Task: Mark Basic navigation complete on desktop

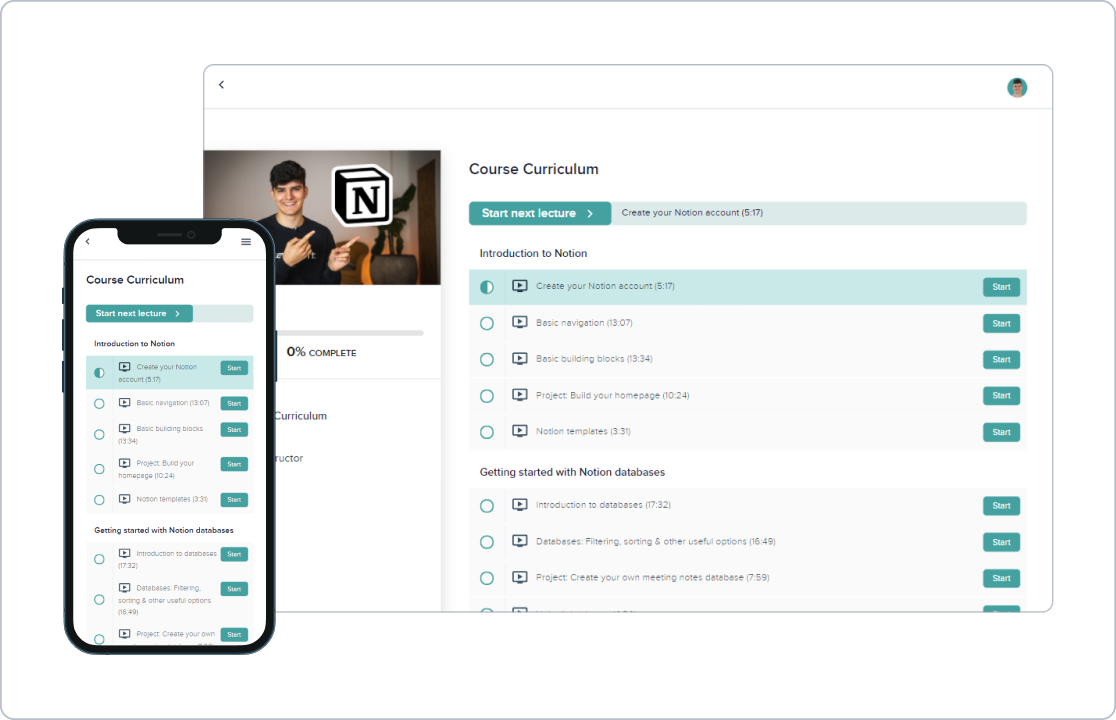Action: click(487, 324)
